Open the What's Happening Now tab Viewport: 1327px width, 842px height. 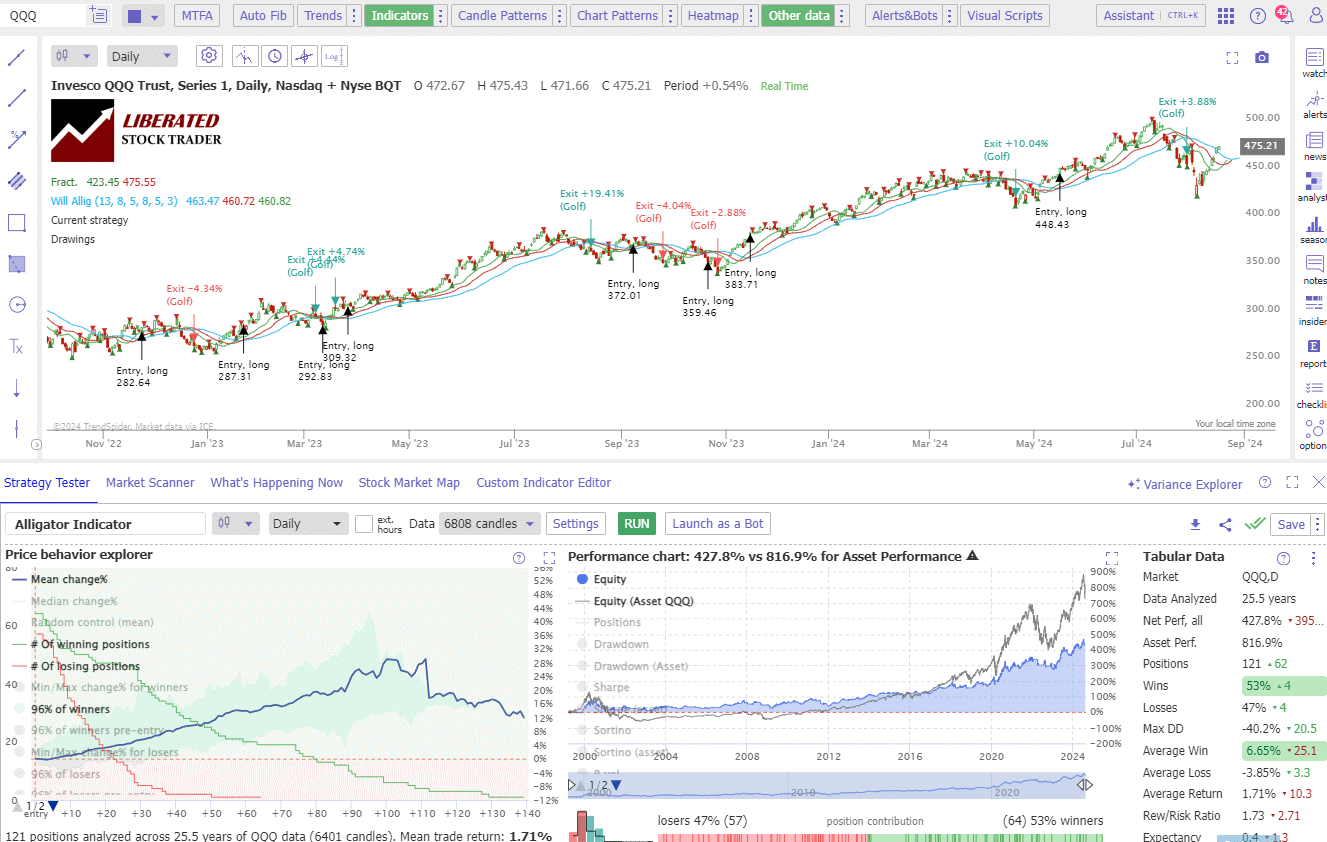(277, 483)
